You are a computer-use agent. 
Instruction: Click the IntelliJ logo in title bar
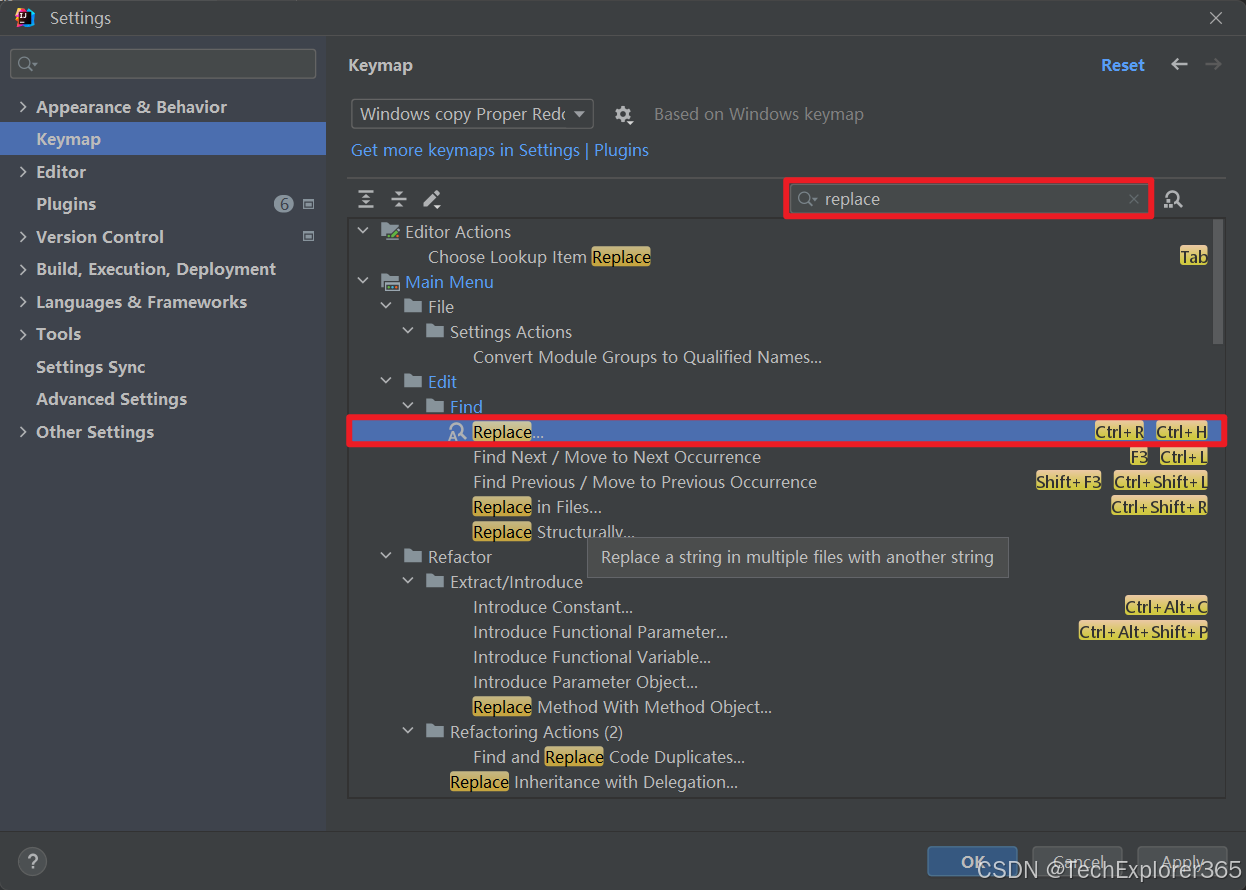[25, 17]
